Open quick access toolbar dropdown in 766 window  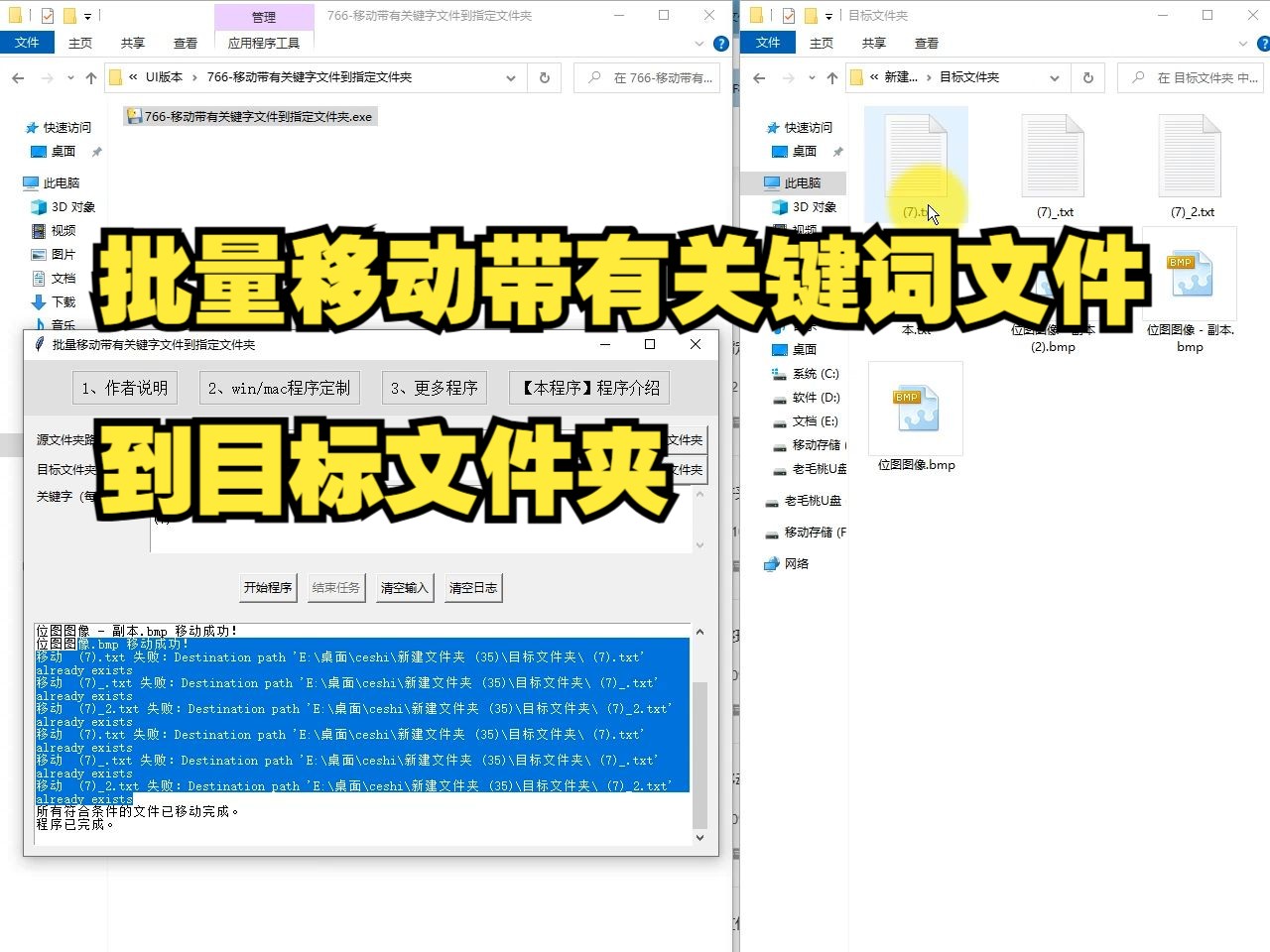pyautogui.click(x=87, y=16)
